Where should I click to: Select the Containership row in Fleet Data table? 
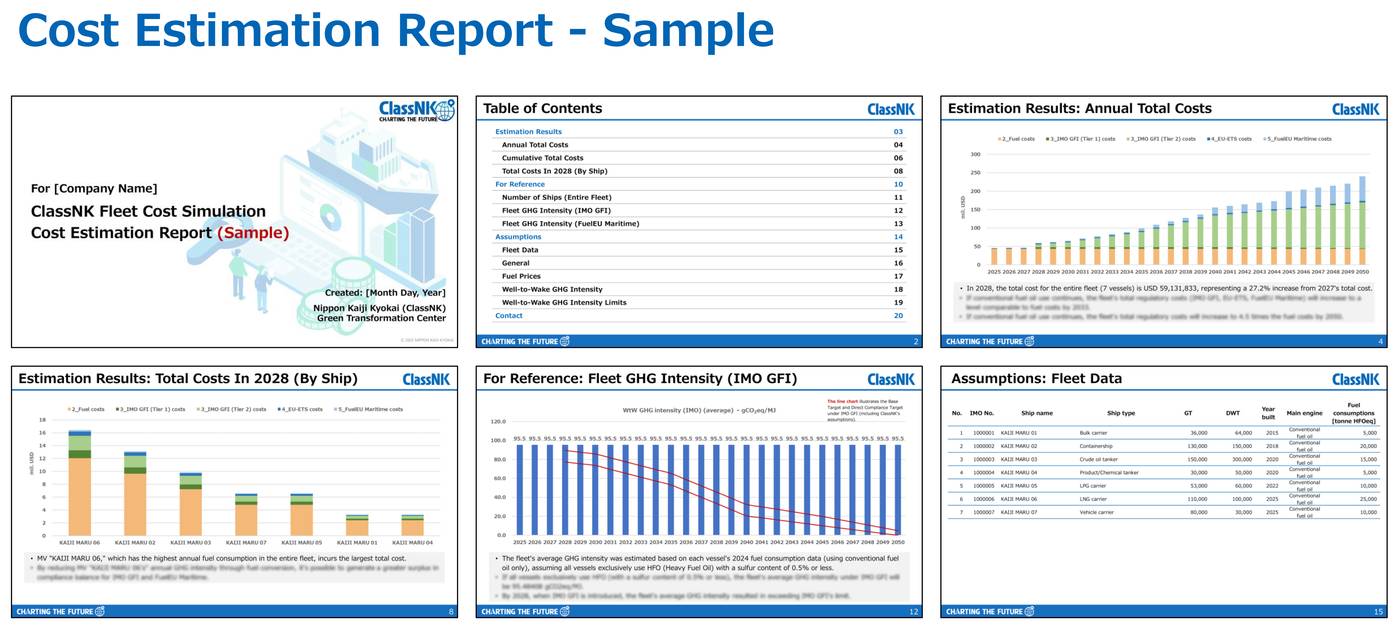(x=1102, y=446)
